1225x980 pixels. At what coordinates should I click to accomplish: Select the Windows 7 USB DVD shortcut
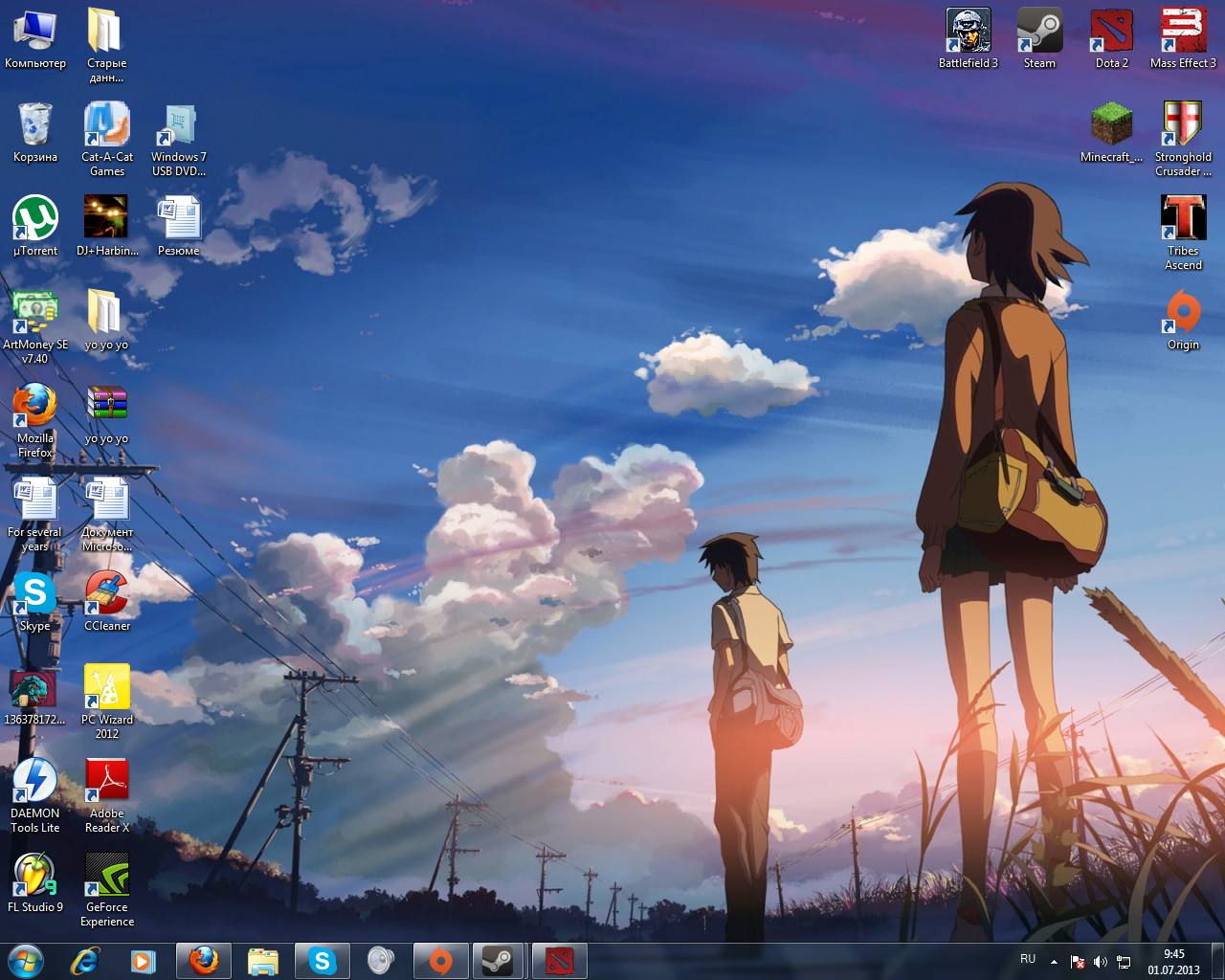coord(179,140)
